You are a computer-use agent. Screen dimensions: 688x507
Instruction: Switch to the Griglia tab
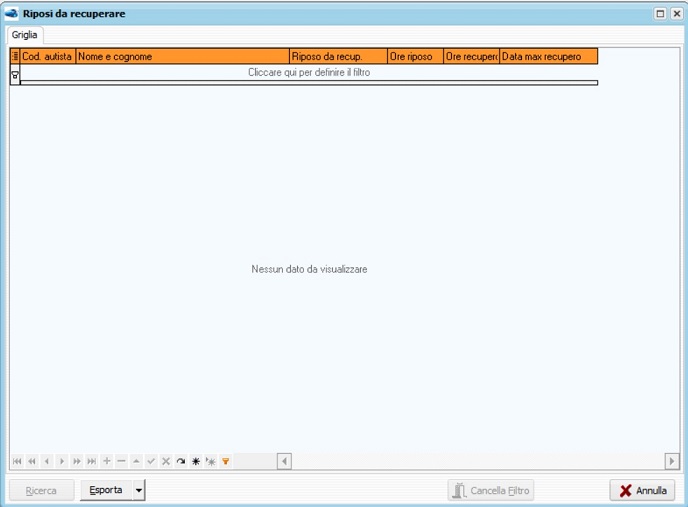25,35
